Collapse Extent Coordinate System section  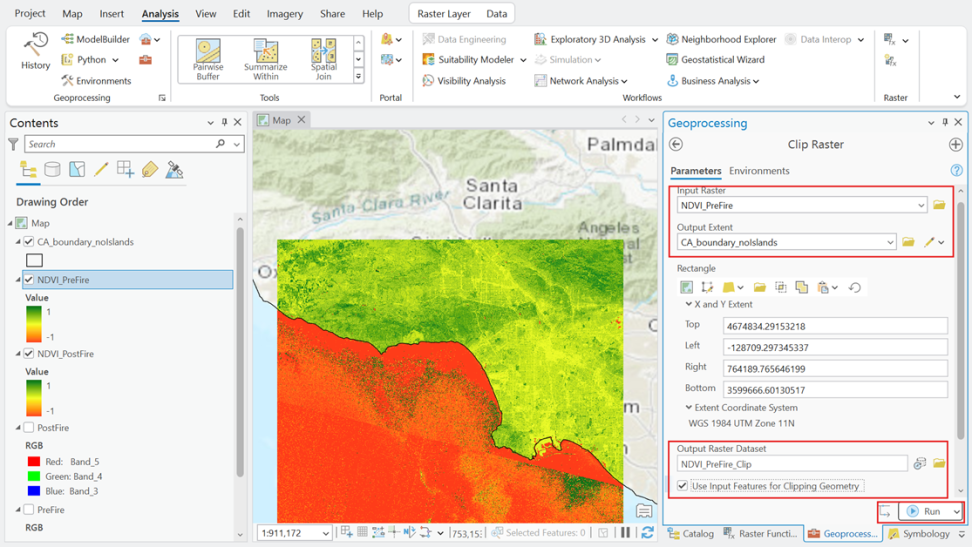(688, 407)
